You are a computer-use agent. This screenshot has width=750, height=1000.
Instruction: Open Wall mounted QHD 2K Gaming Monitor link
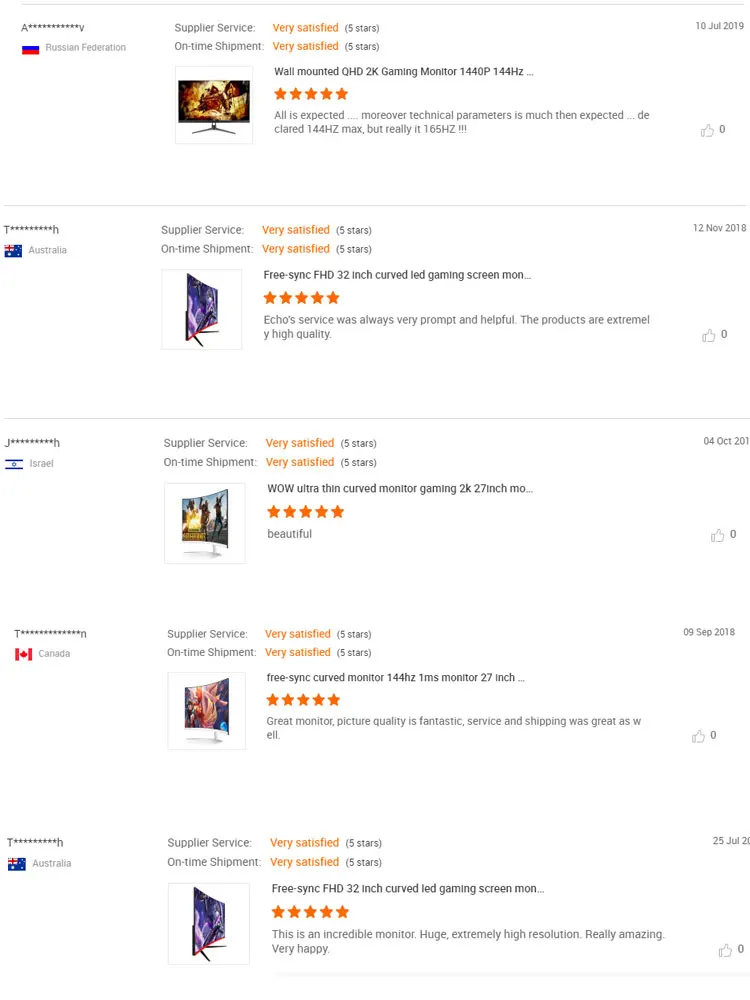(x=403, y=72)
